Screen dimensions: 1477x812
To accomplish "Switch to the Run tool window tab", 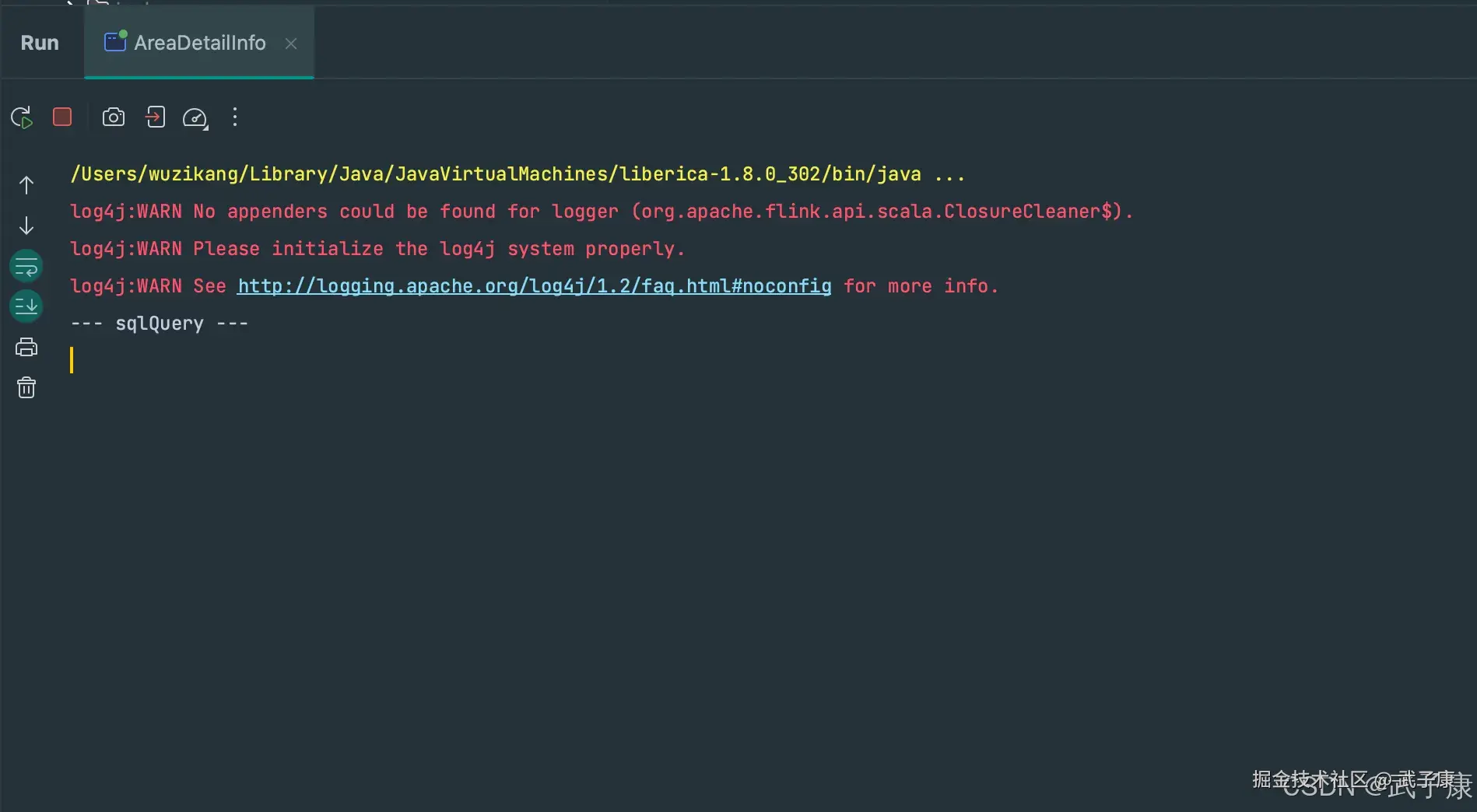I will (39, 43).
